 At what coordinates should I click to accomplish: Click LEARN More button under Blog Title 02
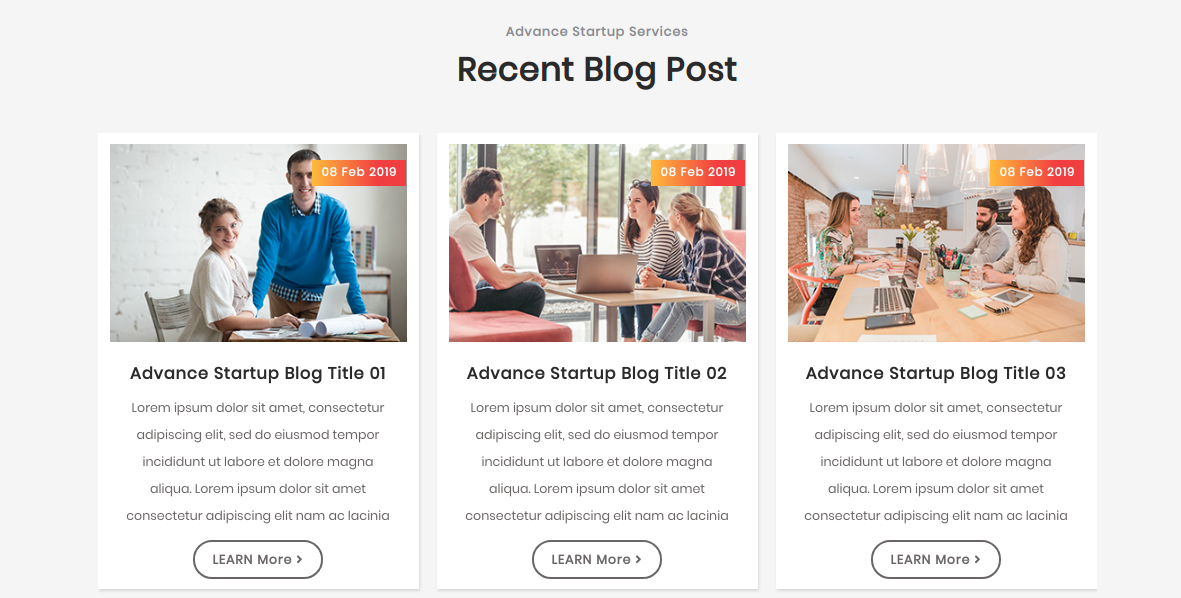[597, 560]
